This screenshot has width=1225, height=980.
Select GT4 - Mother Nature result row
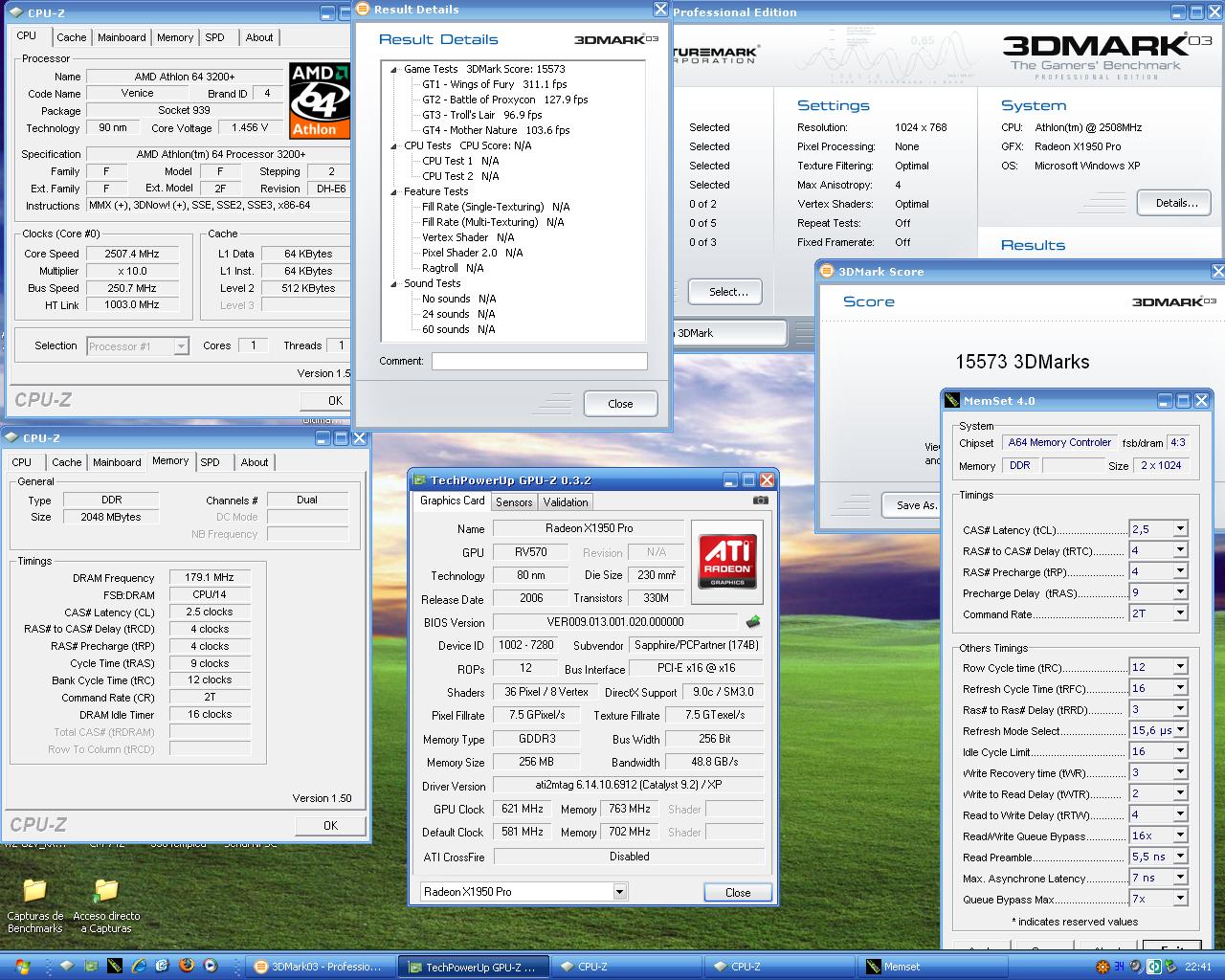(x=496, y=130)
